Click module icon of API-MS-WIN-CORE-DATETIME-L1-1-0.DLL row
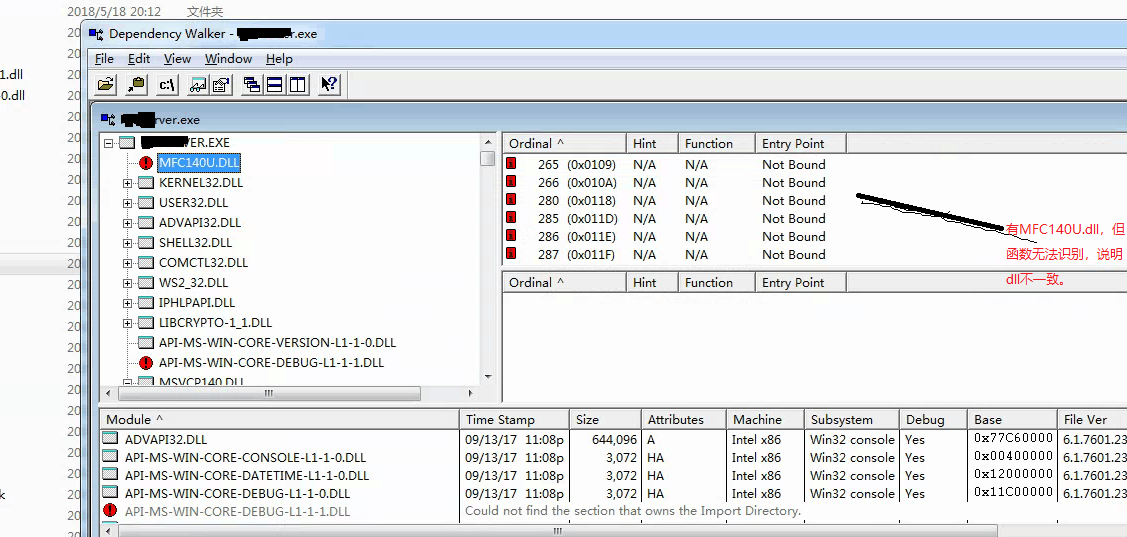1127x537 pixels. coord(110,474)
